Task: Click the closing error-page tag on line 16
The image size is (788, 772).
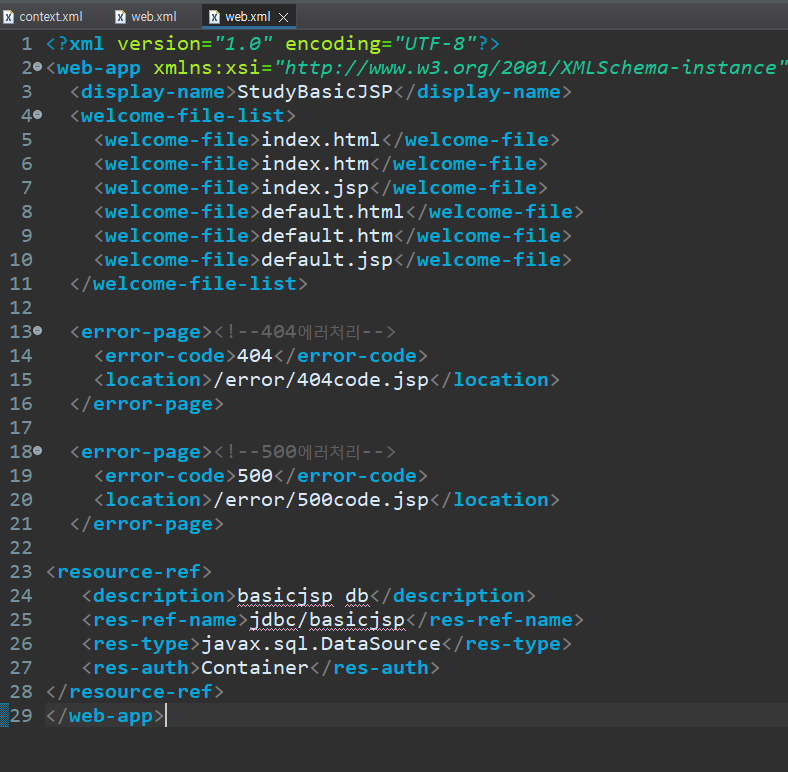Action: 147,405
